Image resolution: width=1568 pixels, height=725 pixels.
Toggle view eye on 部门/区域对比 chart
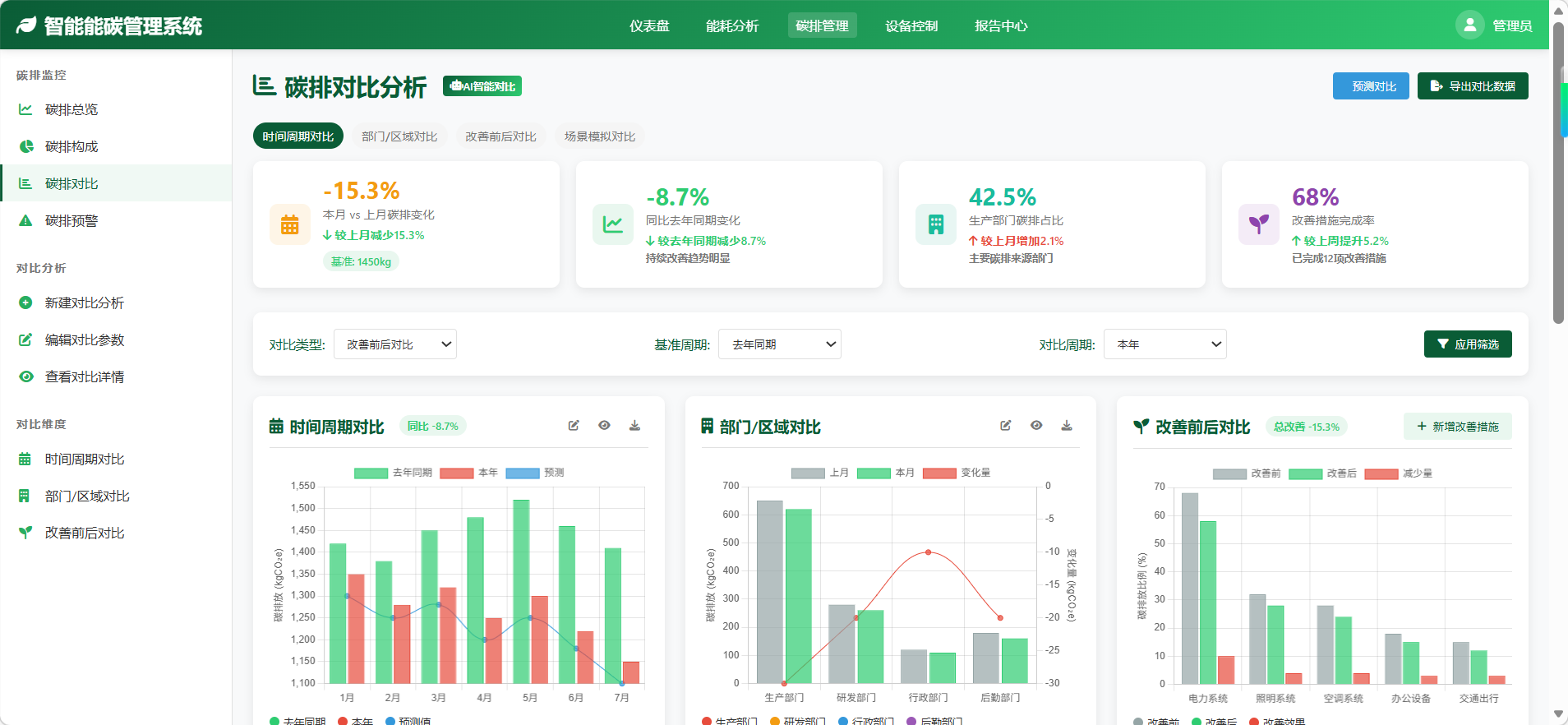[1036, 426]
